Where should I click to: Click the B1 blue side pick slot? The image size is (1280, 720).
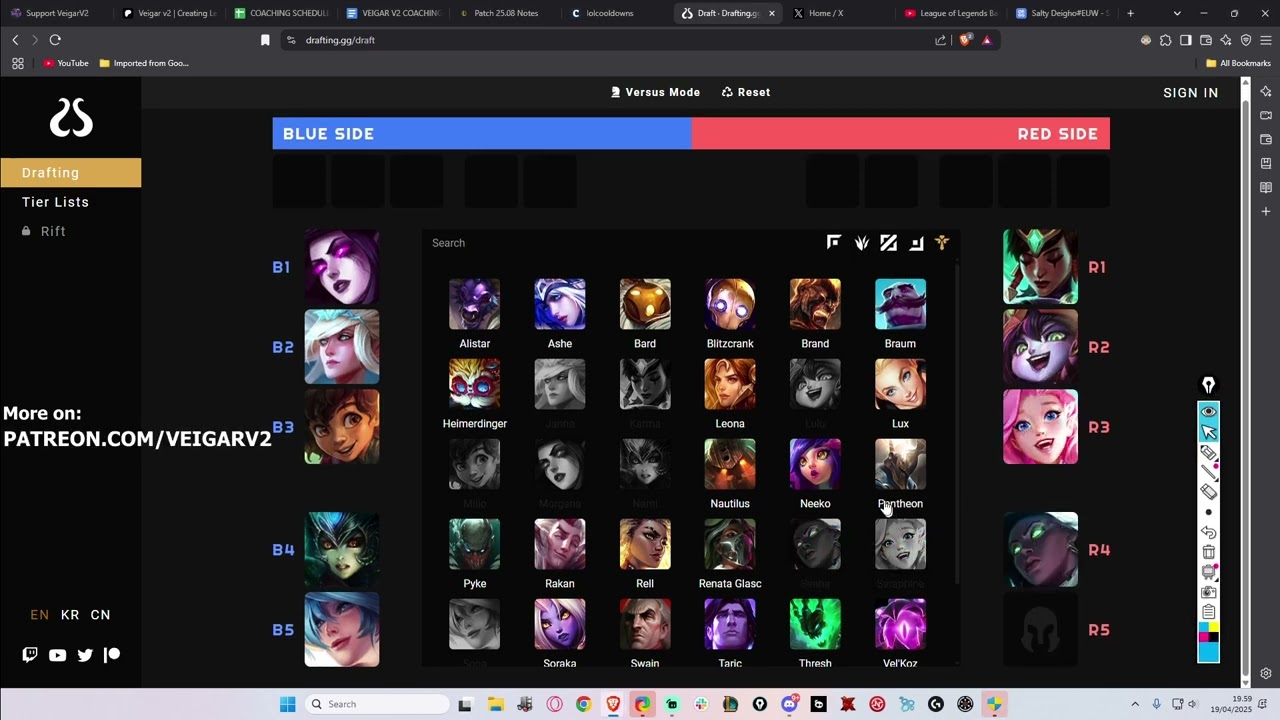pos(342,267)
